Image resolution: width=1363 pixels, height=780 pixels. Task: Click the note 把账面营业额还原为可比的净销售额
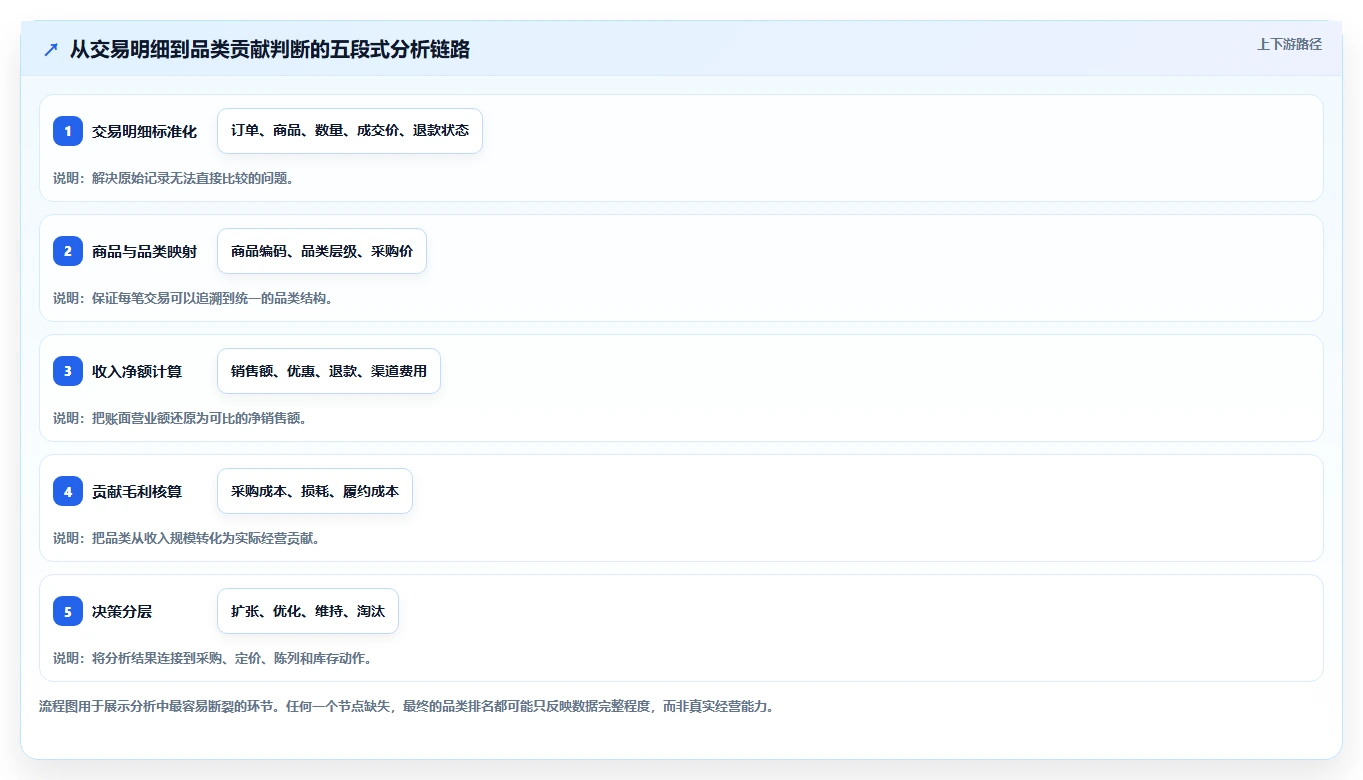coord(180,418)
